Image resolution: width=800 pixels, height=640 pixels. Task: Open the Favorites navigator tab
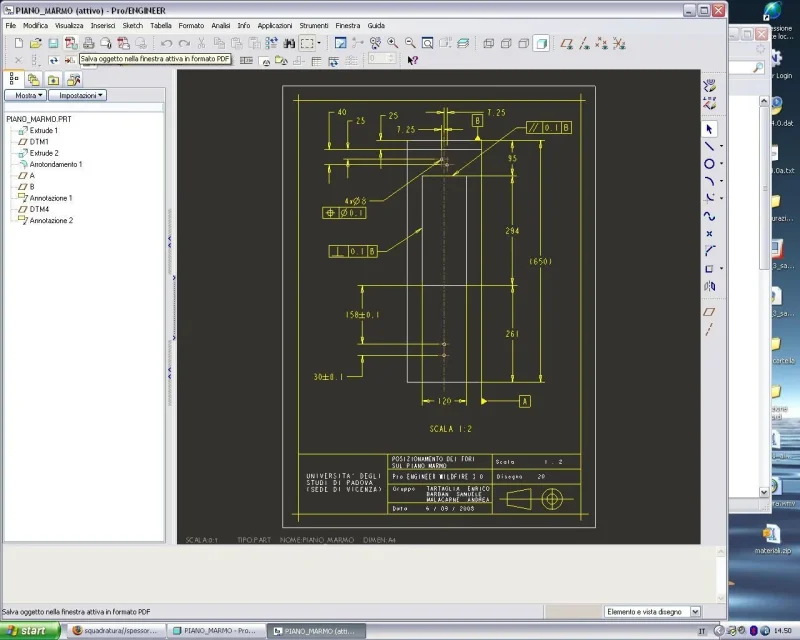pyautogui.click(x=54, y=80)
